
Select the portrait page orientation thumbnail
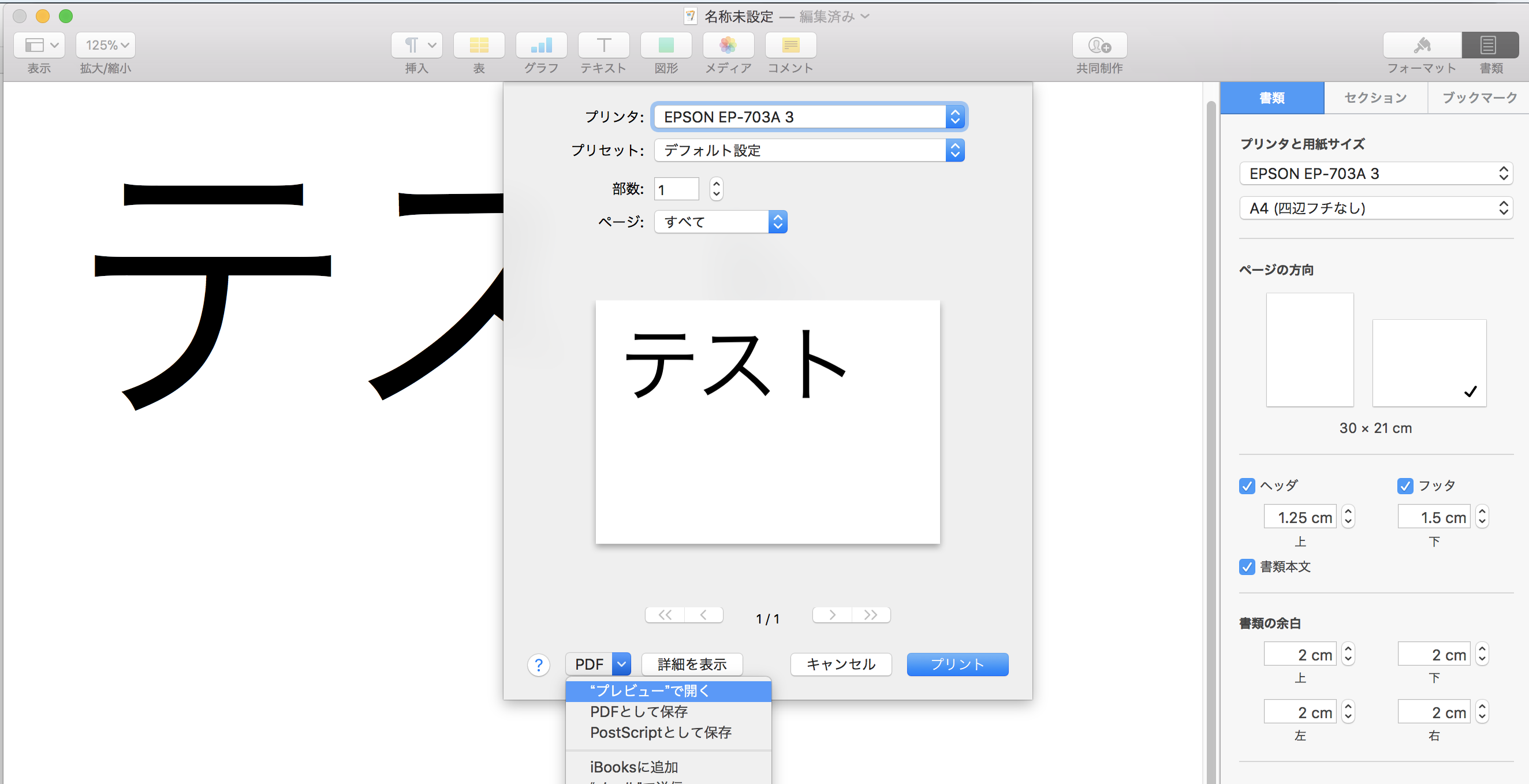click(1310, 349)
